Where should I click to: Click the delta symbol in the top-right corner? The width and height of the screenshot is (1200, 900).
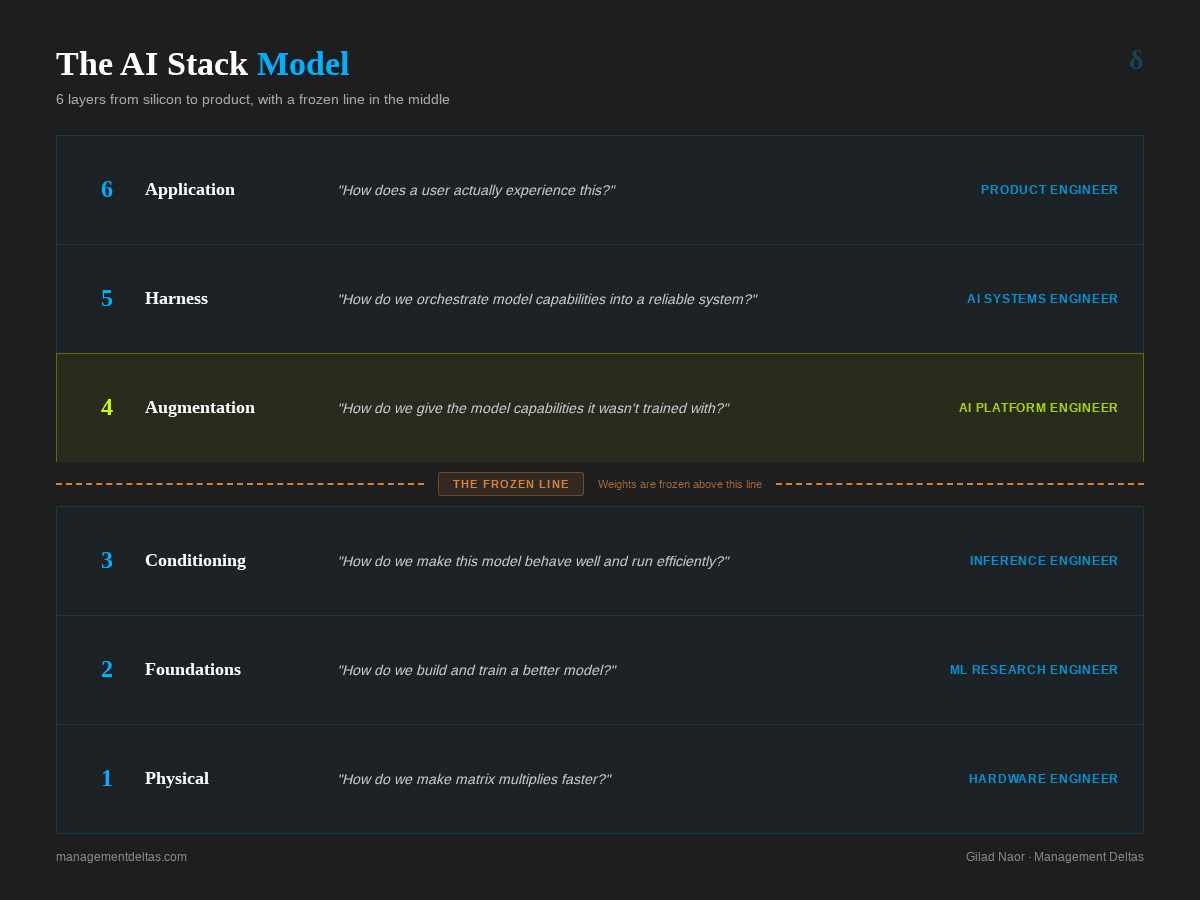(1135, 61)
